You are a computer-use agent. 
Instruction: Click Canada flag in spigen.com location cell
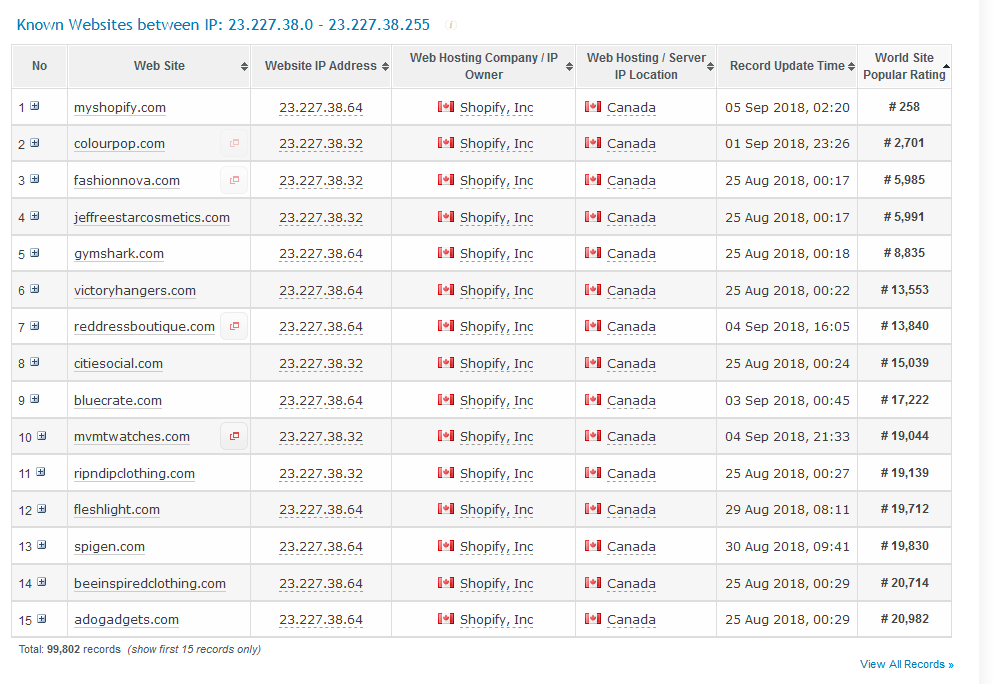coord(593,546)
